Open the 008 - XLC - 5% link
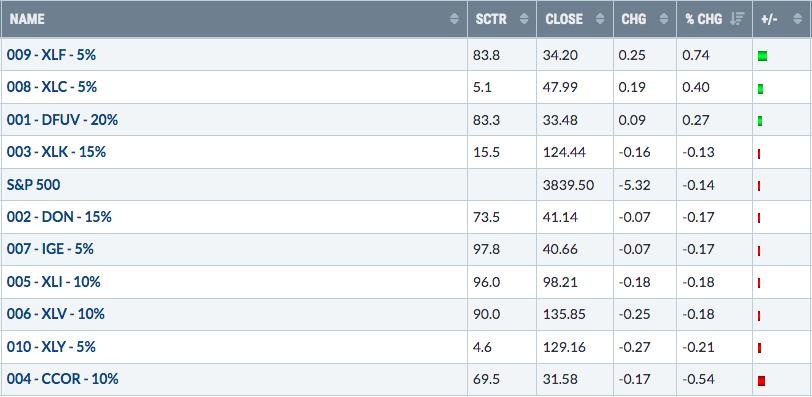Image resolution: width=812 pixels, height=397 pixels. (x=52, y=87)
